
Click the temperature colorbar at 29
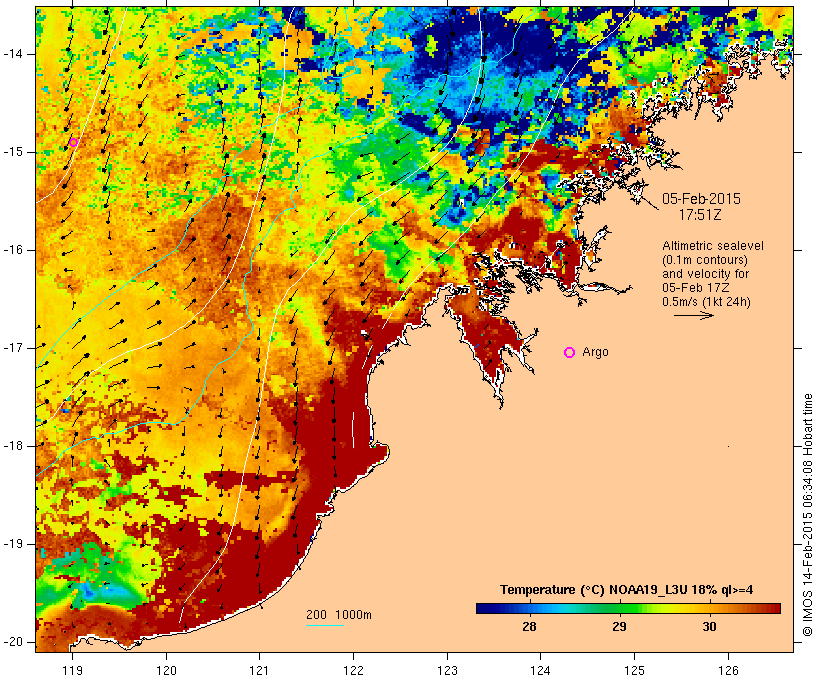pyautogui.click(x=619, y=608)
